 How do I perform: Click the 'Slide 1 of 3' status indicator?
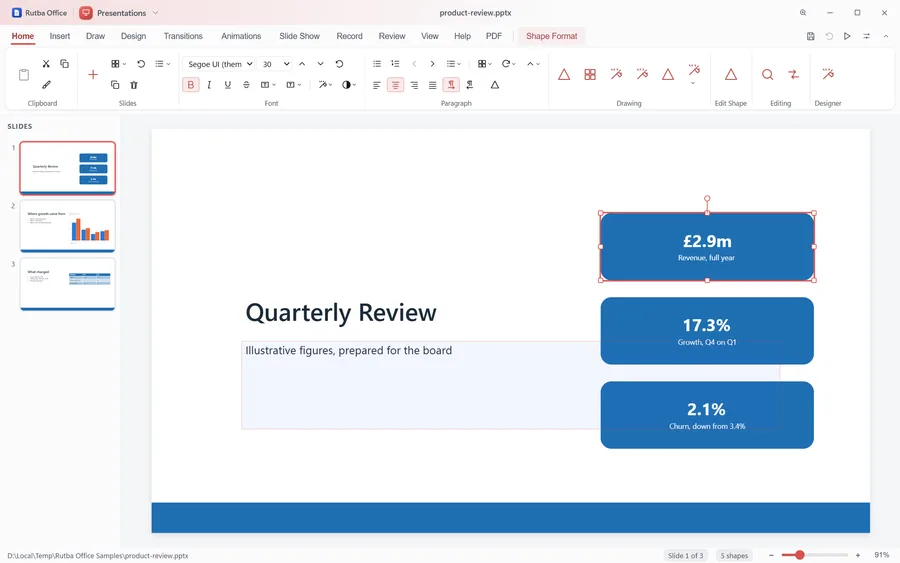[x=685, y=556]
